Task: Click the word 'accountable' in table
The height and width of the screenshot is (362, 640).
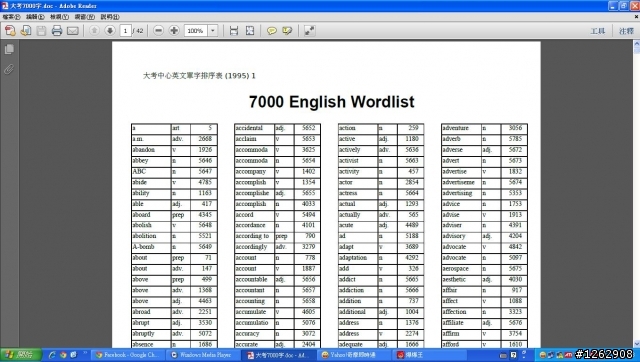Action: (x=251, y=280)
